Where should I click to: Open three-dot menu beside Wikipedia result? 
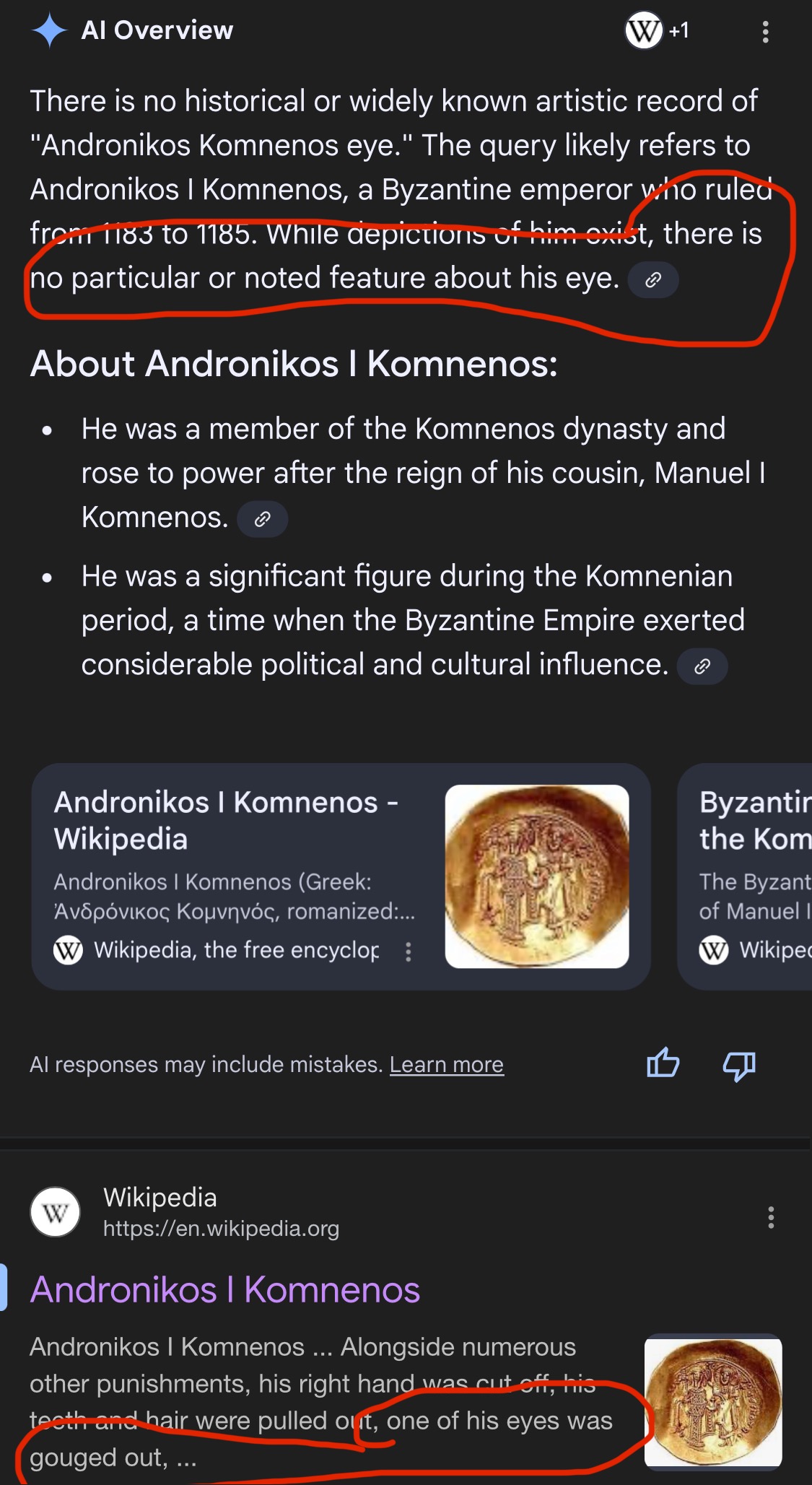point(771,1217)
